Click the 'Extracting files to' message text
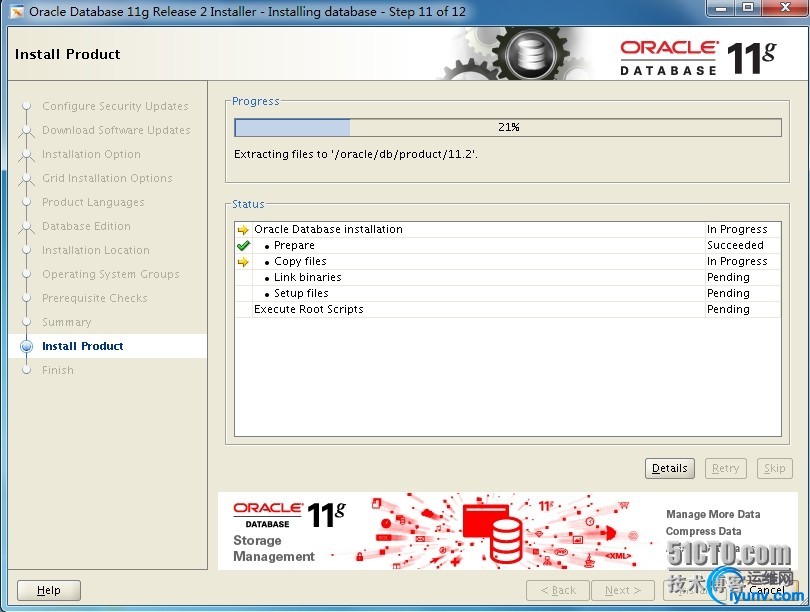Image resolution: width=810 pixels, height=612 pixels. [x=356, y=154]
